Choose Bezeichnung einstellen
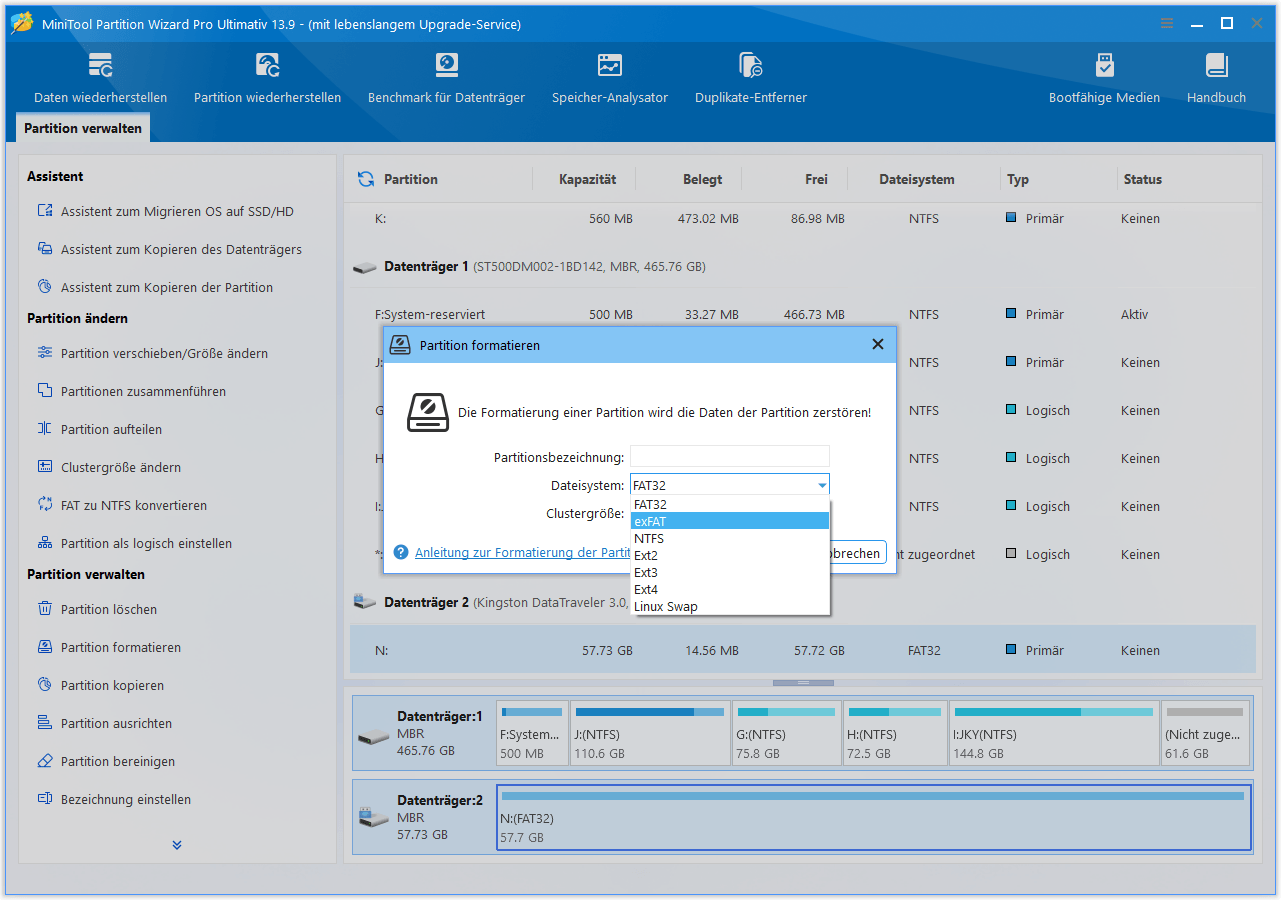 click(114, 799)
